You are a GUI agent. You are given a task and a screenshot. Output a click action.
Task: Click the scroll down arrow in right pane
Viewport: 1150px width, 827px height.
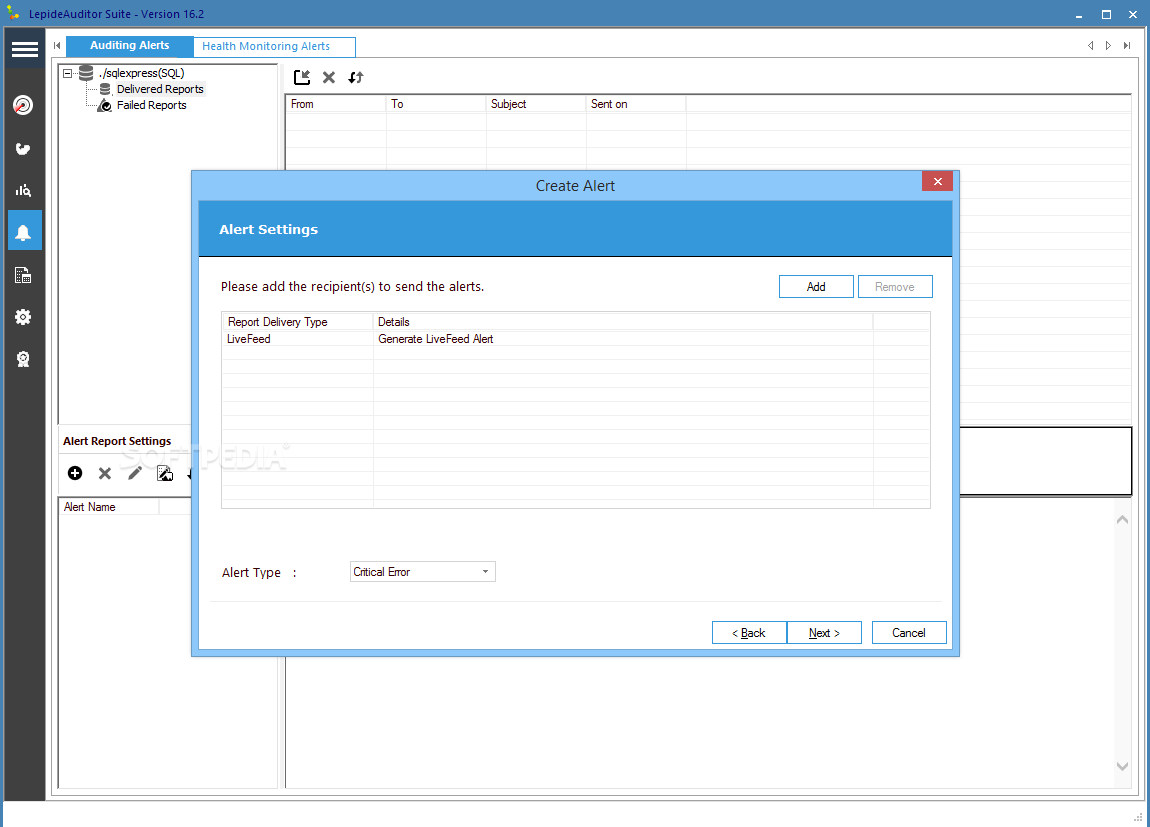[x=1122, y=766]
